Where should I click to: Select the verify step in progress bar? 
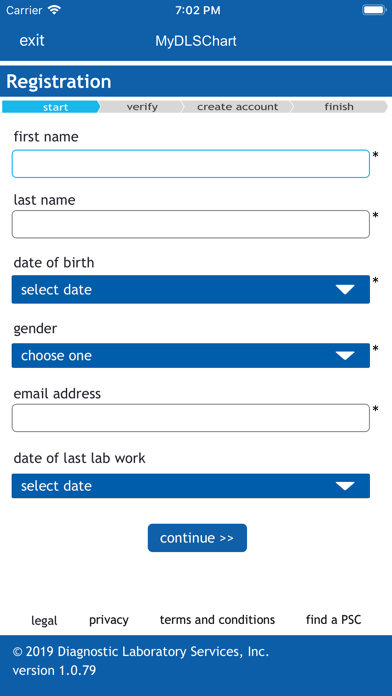tap(142, 107)
